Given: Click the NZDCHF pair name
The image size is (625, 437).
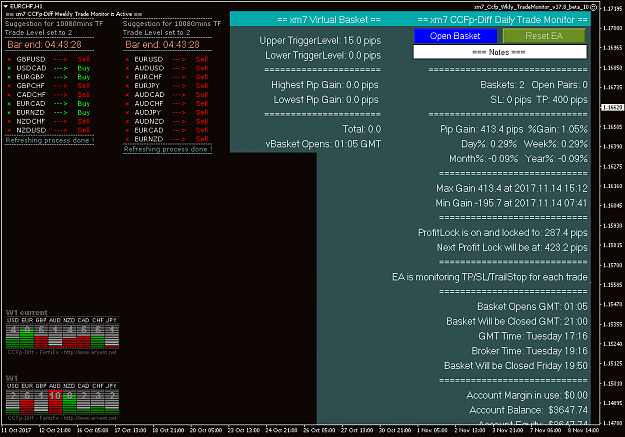Looking at the screenshot, I should (x=31, y=121).
